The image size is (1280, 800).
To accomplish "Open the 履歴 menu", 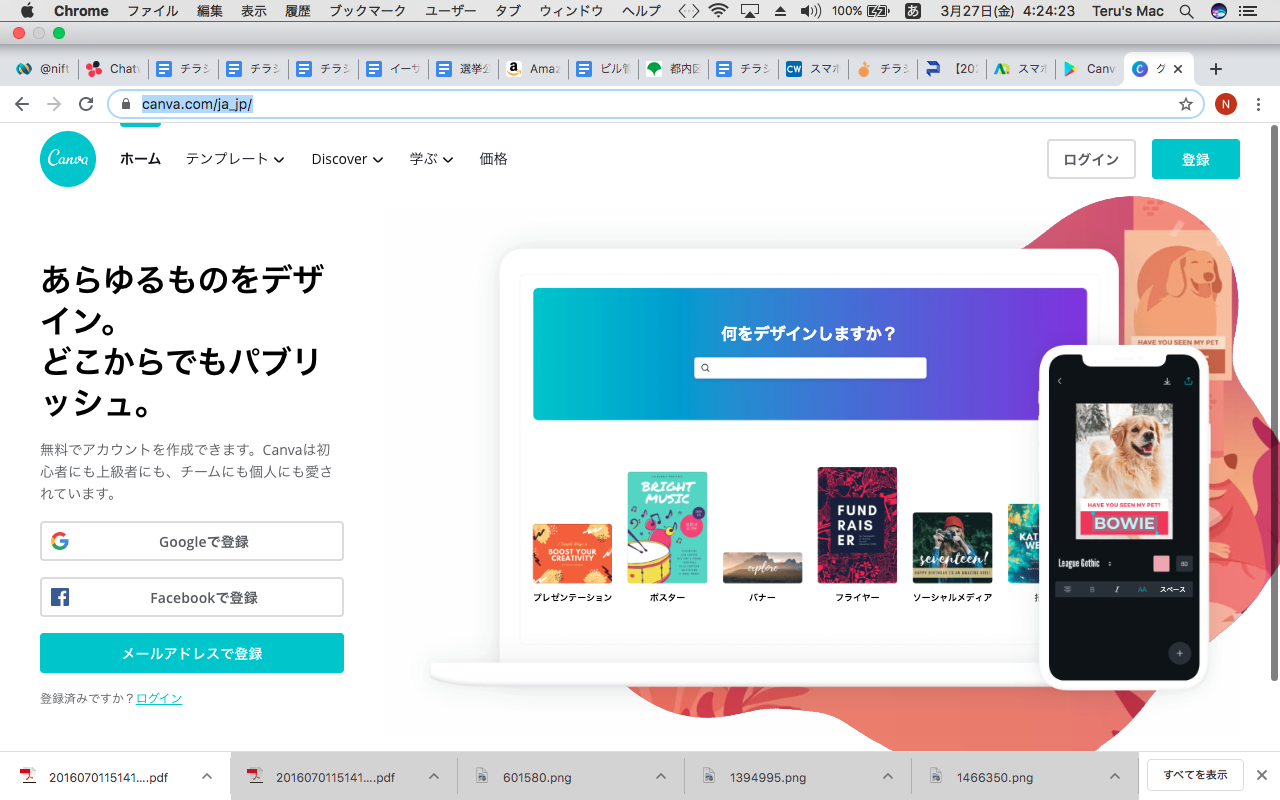I will (298, 11).
